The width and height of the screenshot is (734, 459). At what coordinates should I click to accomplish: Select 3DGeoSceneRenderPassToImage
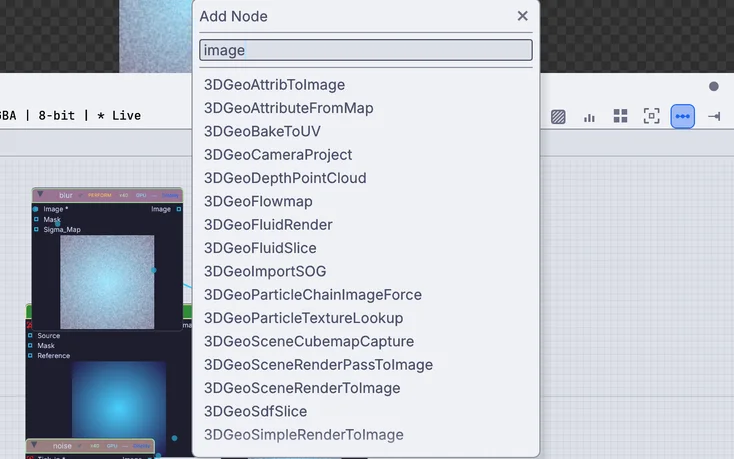click(318, 365)
